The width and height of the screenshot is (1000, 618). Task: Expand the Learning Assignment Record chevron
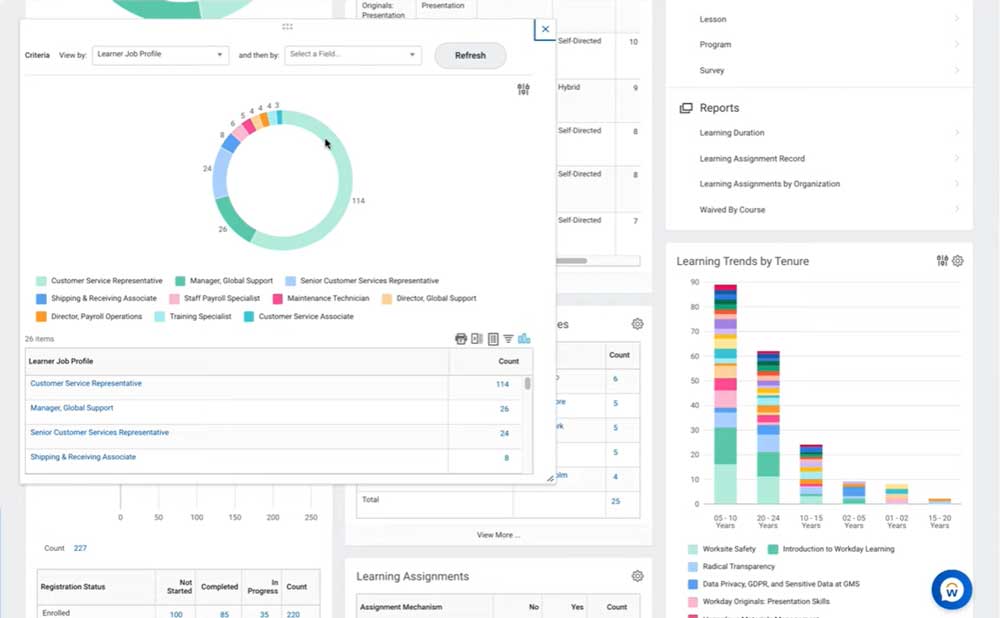957,158
